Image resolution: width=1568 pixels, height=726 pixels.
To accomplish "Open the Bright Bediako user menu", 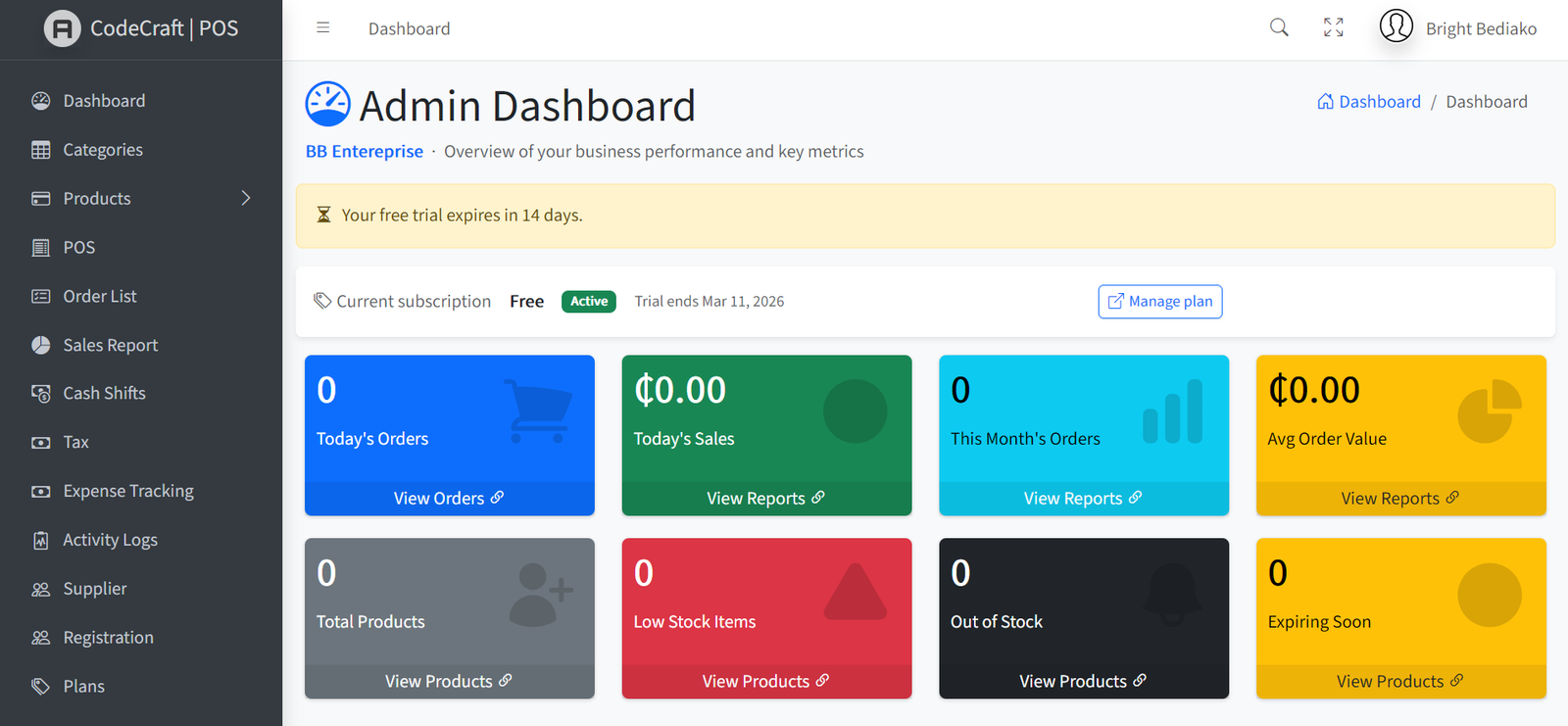I will pos(1458,28).
